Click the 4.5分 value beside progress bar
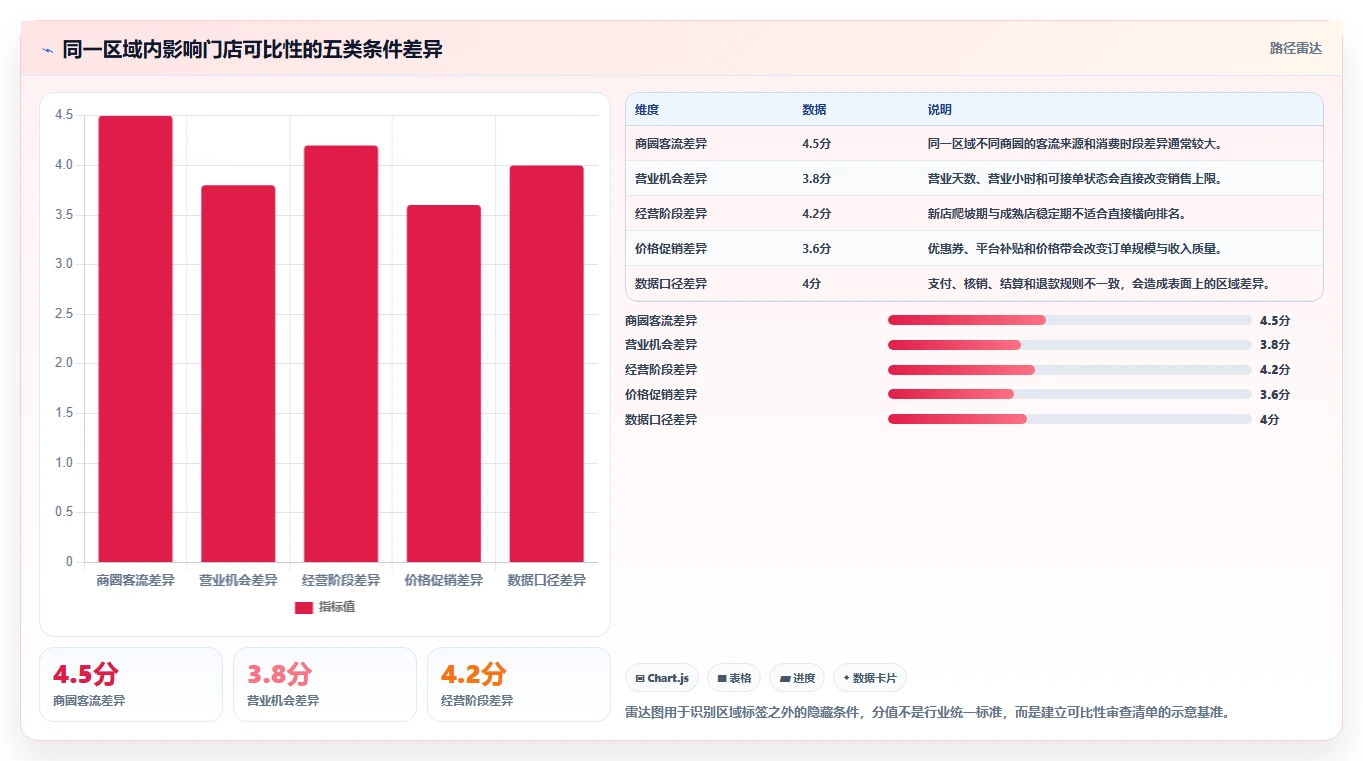 [1275, 320]
